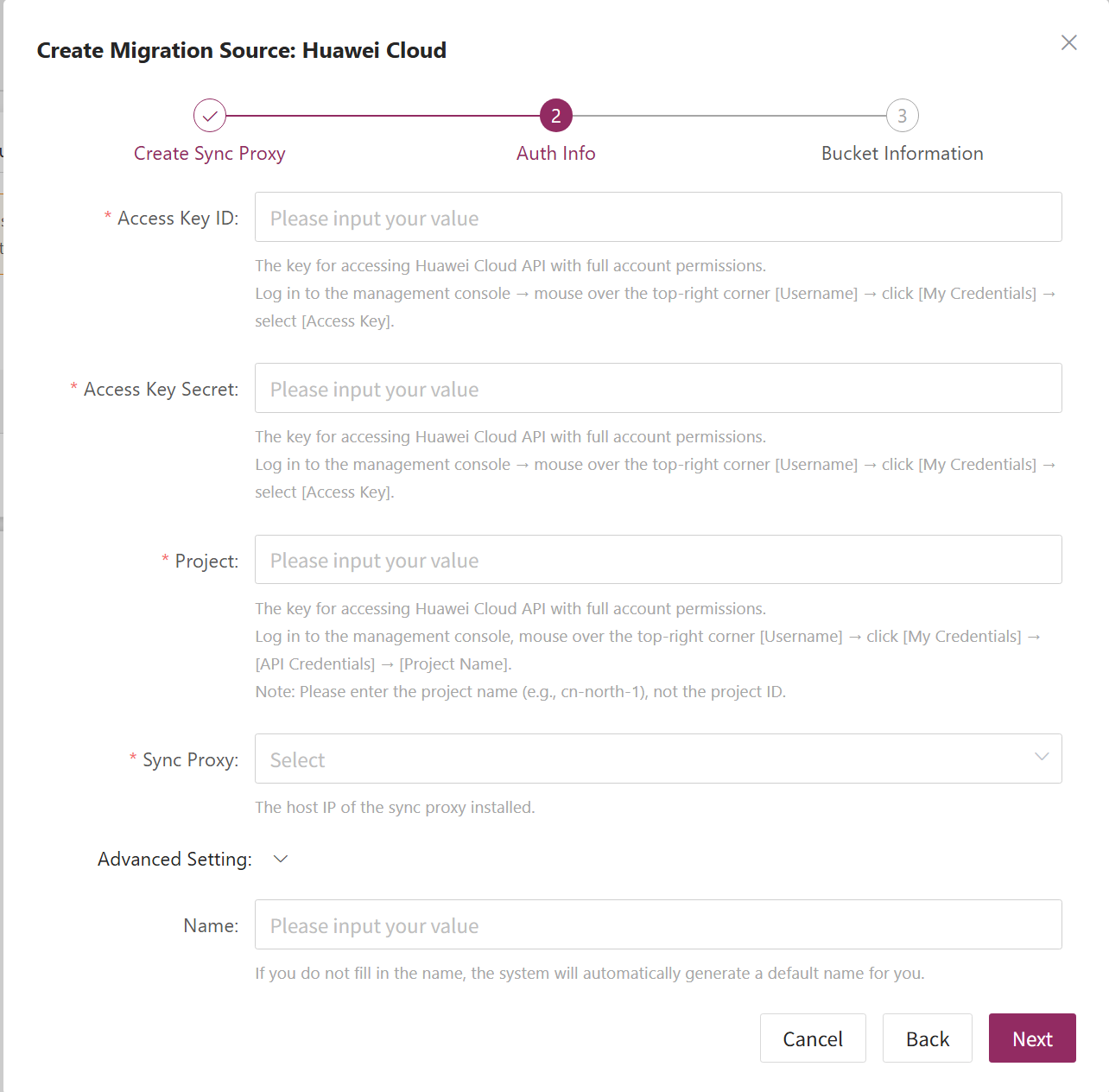Image resolution: width=1109 pixels, height=1092 pixels.
Task: Open the Sync Proxy dropdown
Action: [639, 759]
